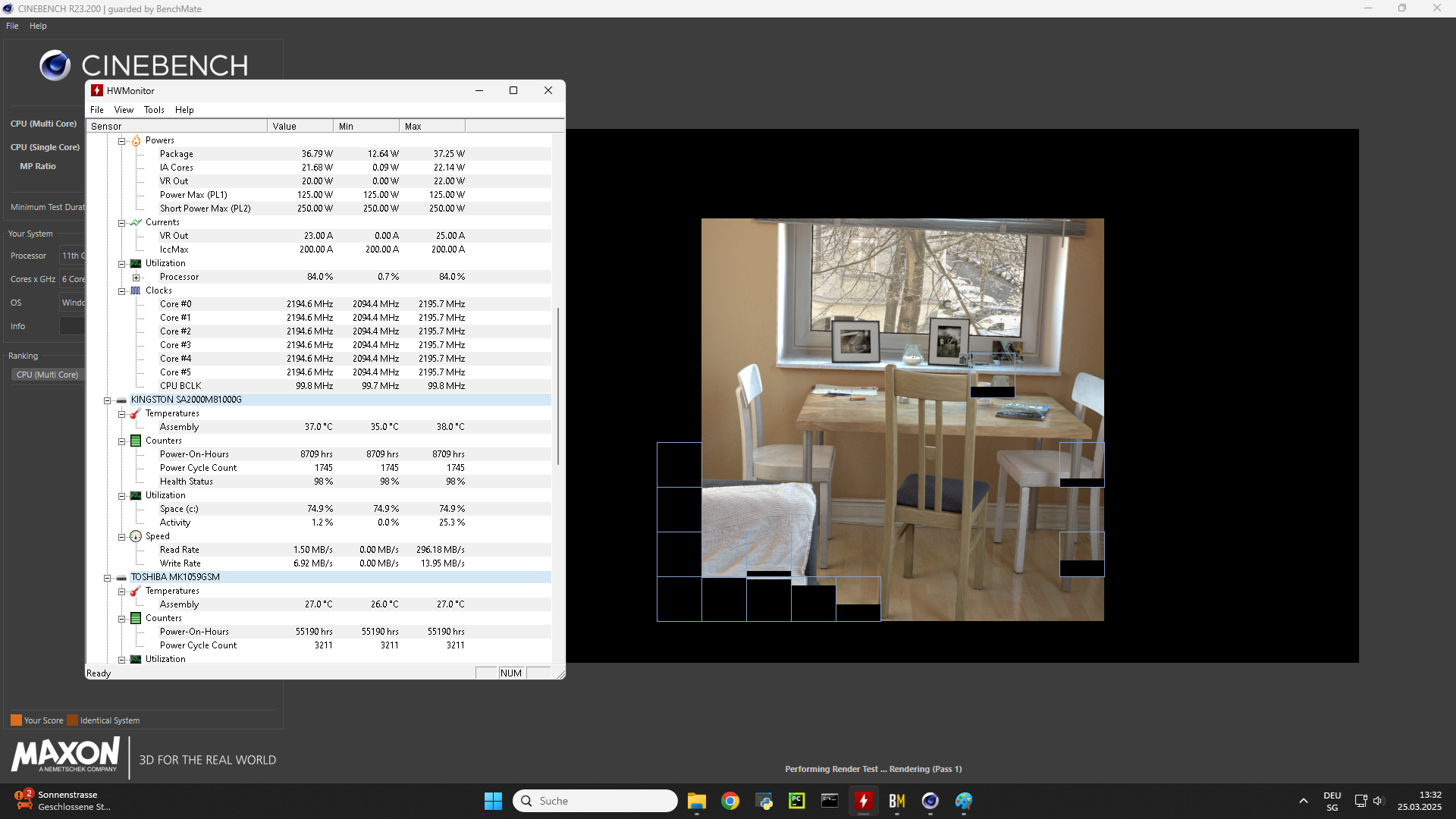Image resolution: width=1456 pixels, height=819 pixels.
Task: Open HWMonitor View menu
Action: pyautogui.click(x=124, y=110)
